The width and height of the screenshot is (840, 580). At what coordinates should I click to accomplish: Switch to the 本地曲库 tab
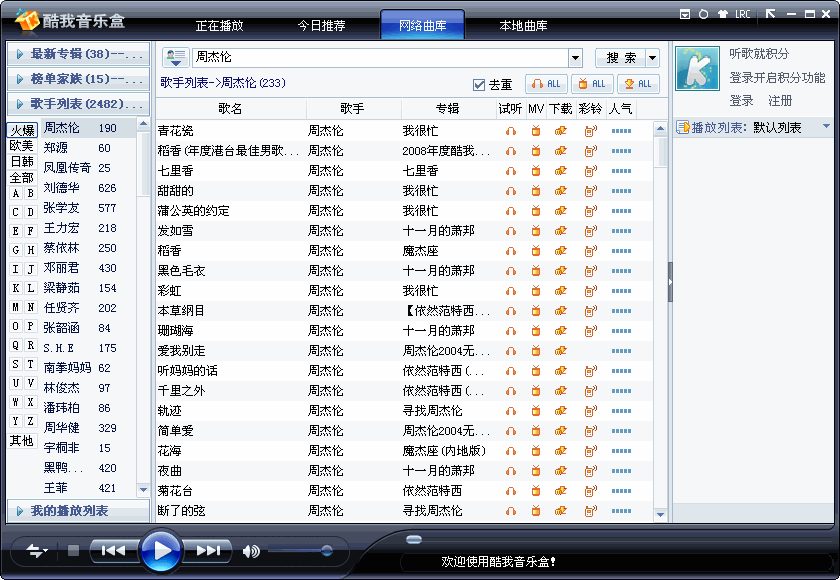(523, 26)
